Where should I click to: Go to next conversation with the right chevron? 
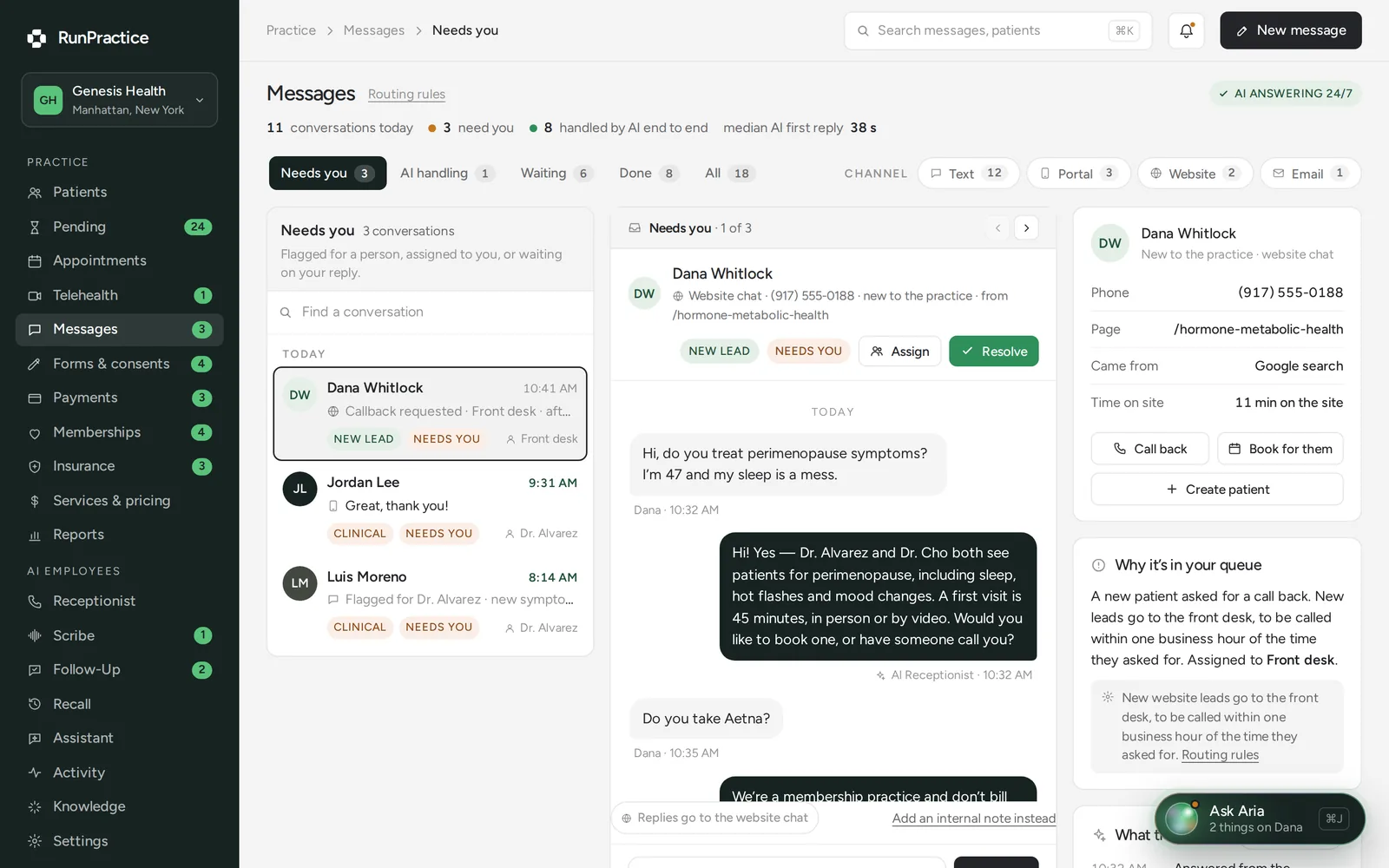click(1026, 228)
